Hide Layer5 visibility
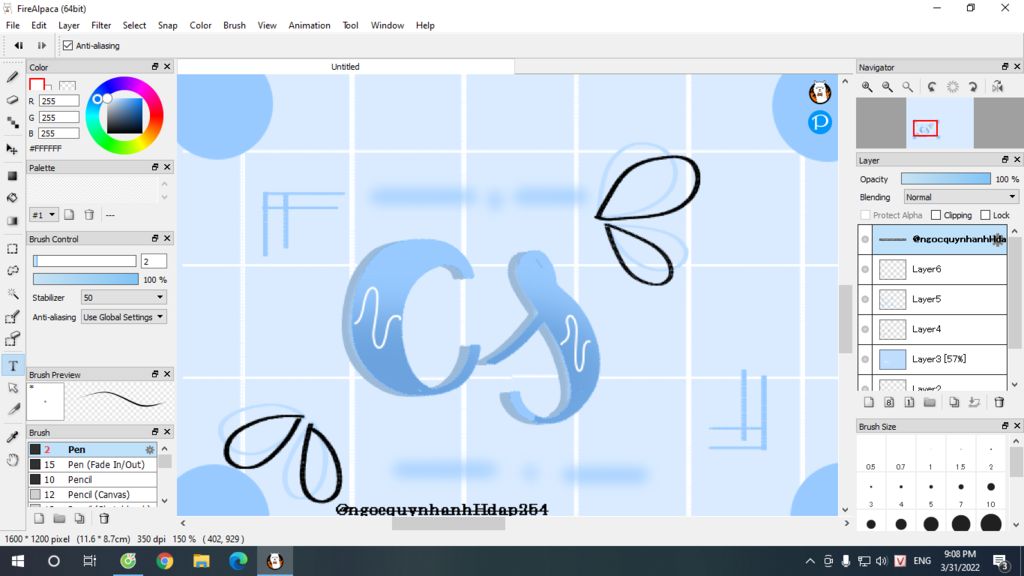 (x=865, y=299)
